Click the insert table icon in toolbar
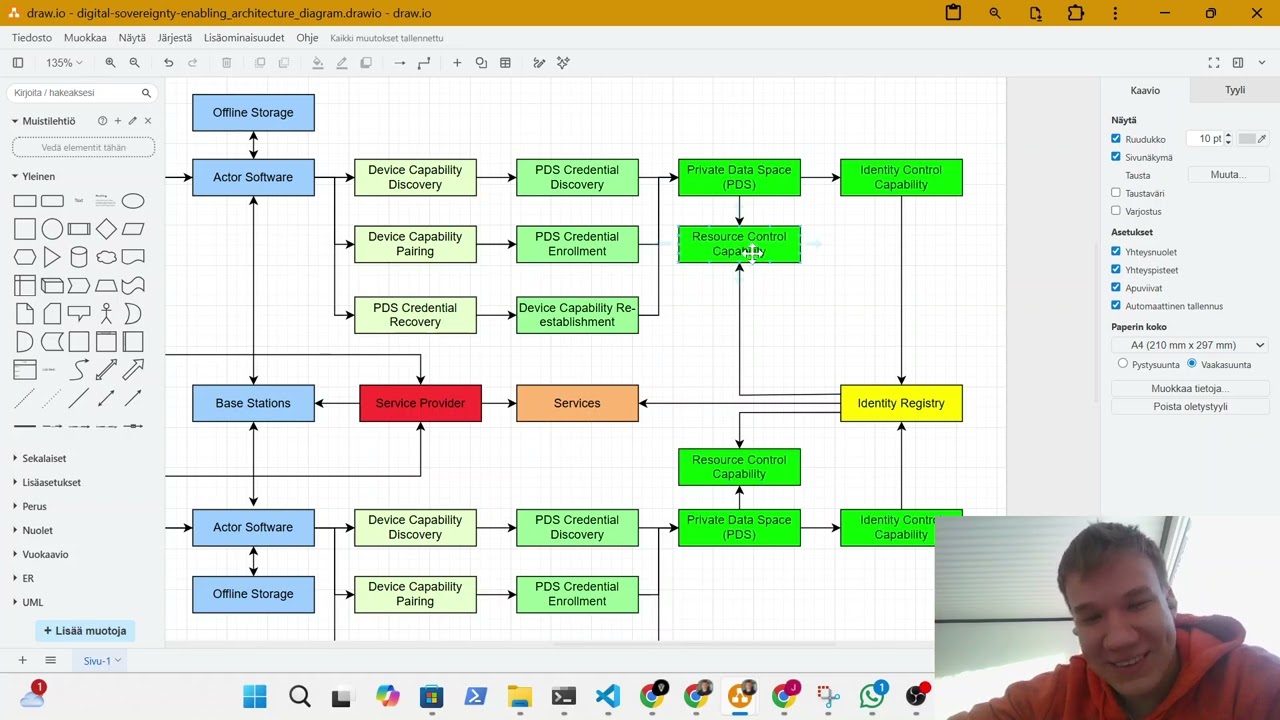 pos(505,63)
